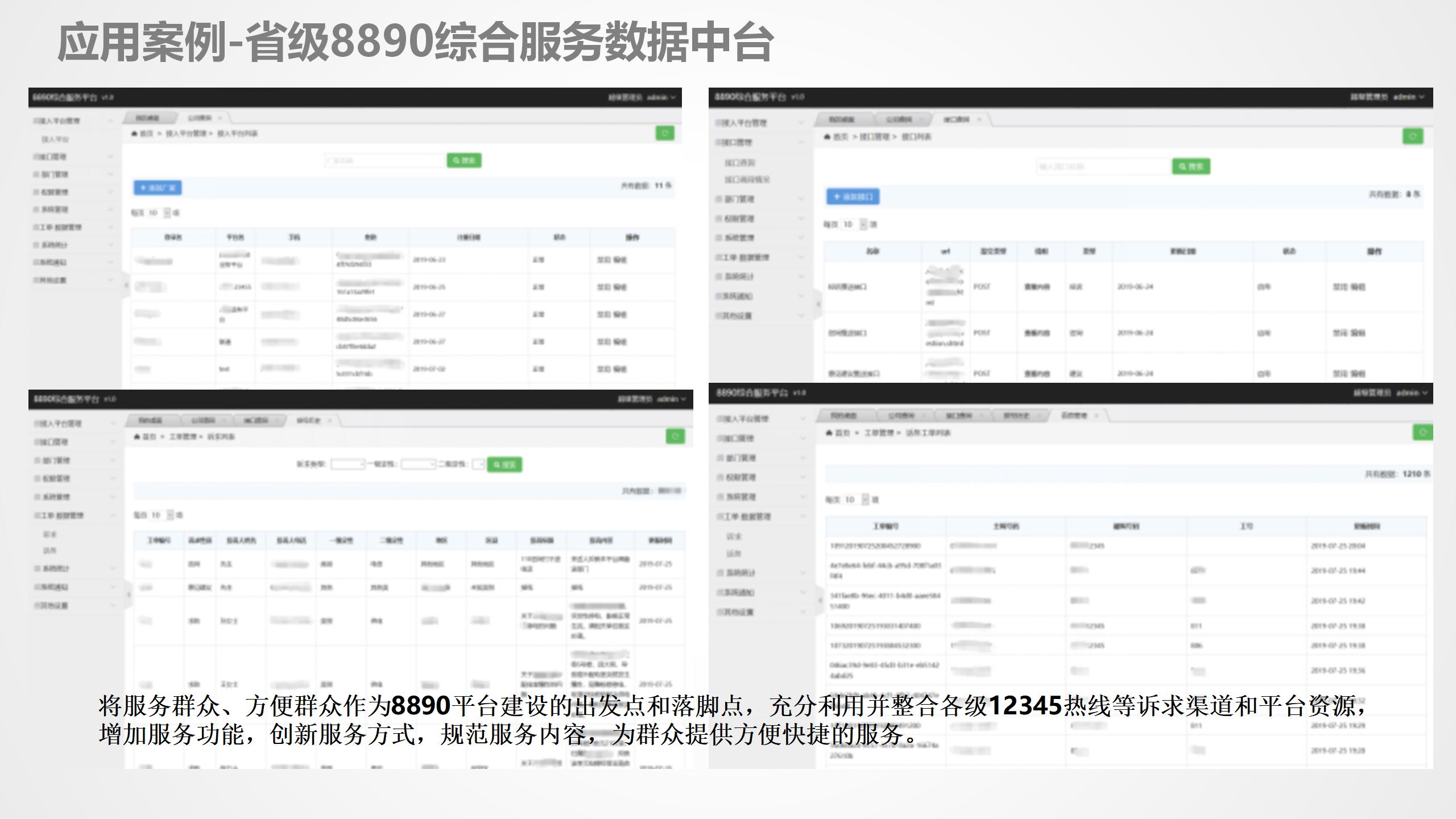Click the home icon in the 诉求列表 breadcrumb

pos(136,437)
